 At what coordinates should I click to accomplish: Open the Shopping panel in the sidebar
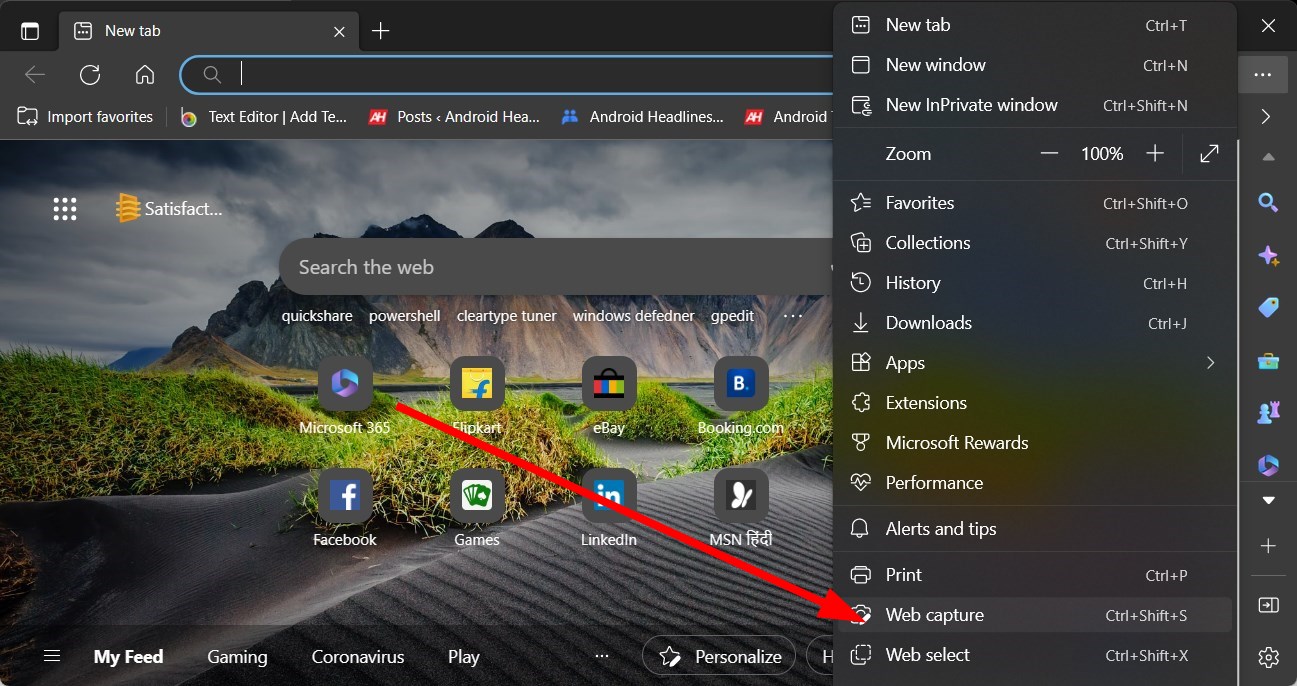pyautogui.click(x=1268, y=308)
